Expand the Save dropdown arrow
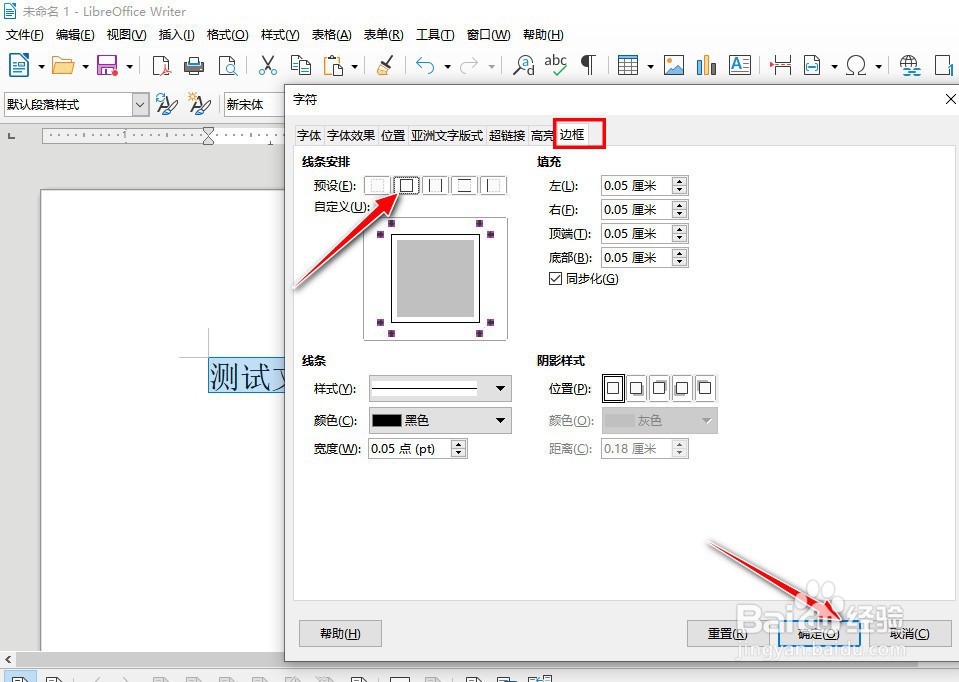959x682 pixels. pos(130,66)
